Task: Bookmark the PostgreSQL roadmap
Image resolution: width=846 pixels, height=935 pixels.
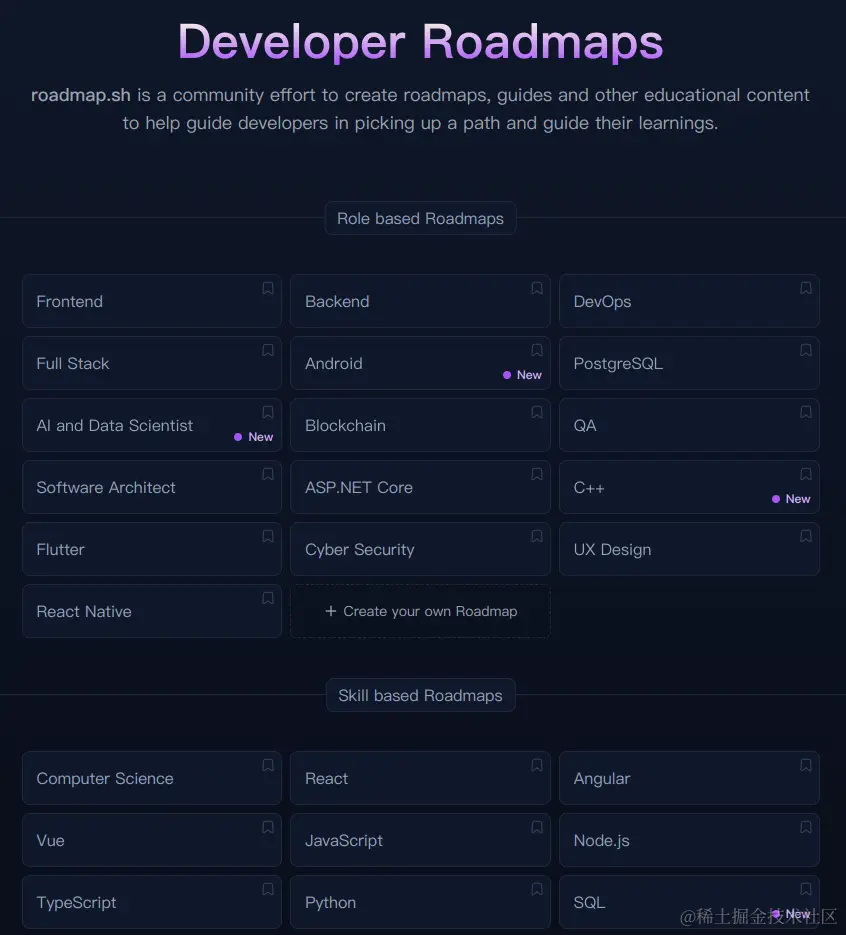Action: coord(805,351)
